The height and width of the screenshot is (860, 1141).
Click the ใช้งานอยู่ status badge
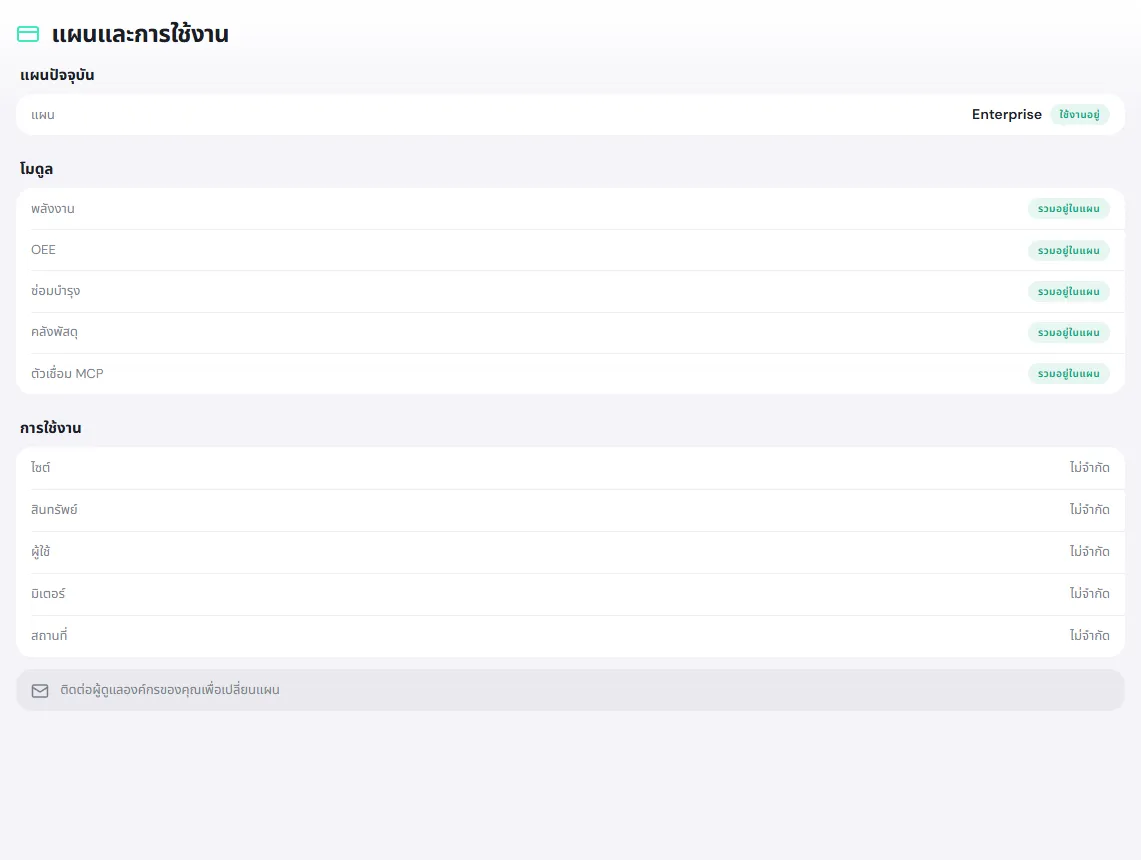(x=1079, y=114)
